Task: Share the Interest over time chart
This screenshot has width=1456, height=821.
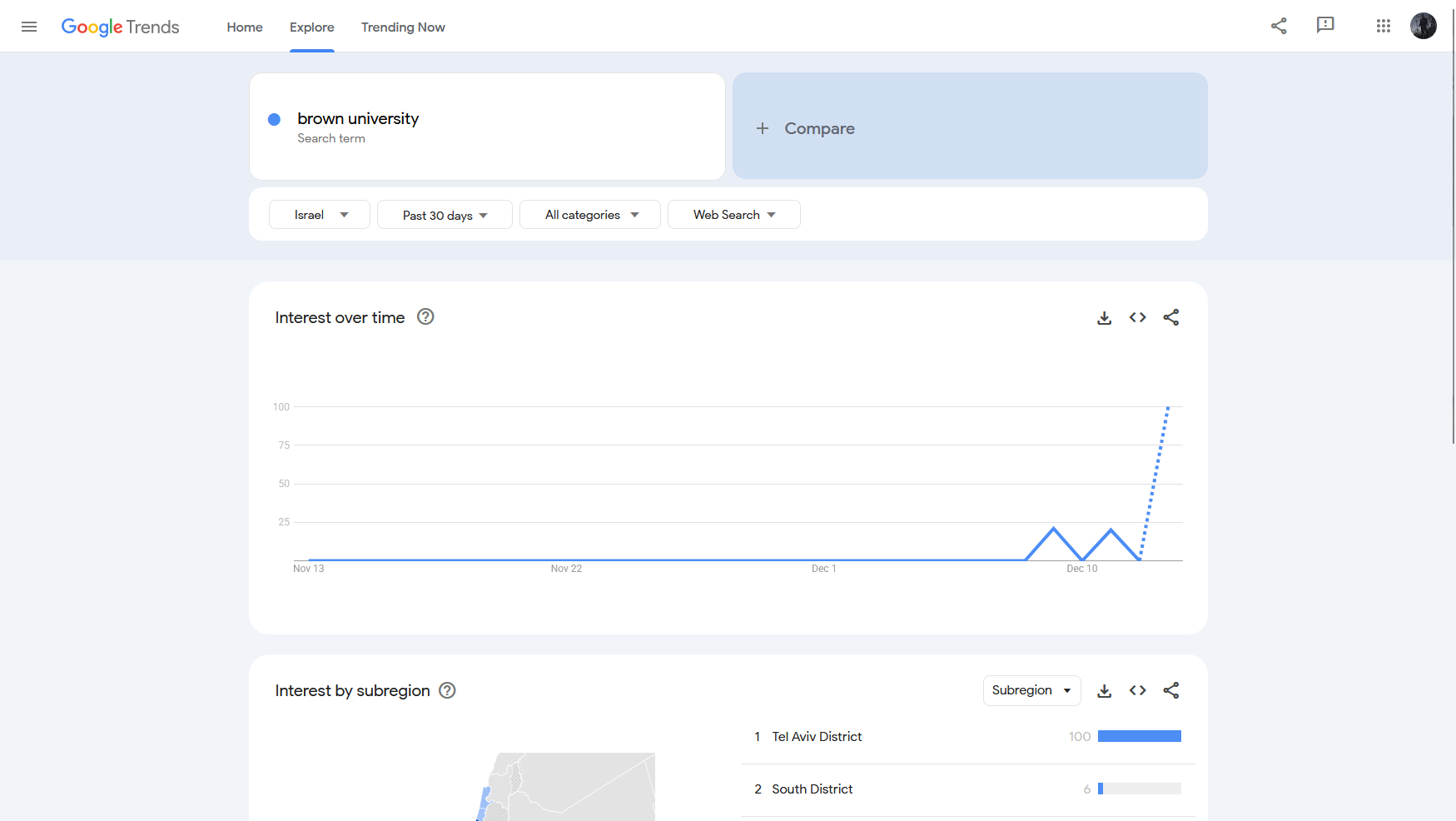Action: click(x=1171, y=317)
